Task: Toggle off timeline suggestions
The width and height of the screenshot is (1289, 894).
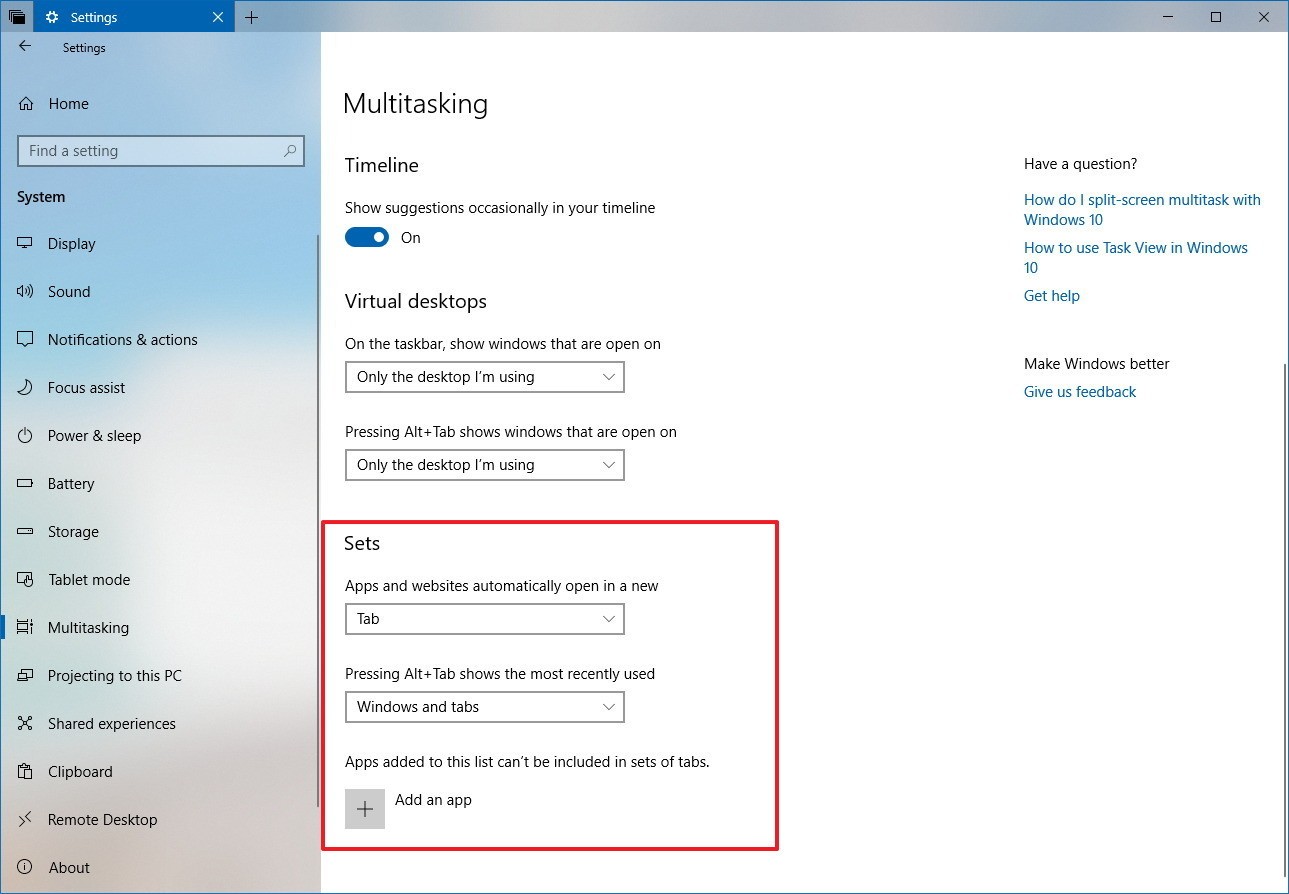Action: (x=366, y=237)
